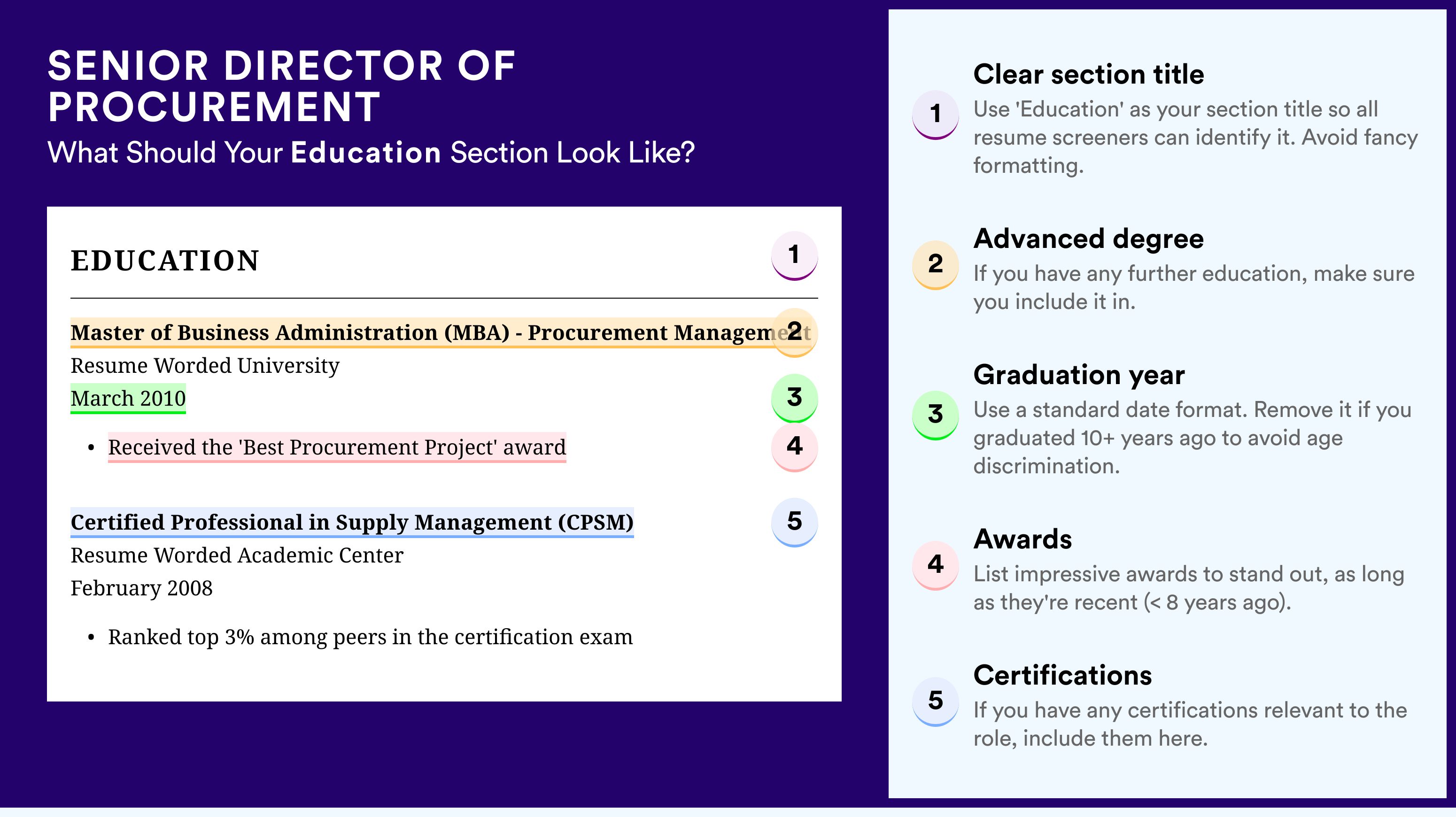Click the Certifications heading in tips panel
Screen dimensions: 1456x817
pyautogui.click(x=1062, y=675)
